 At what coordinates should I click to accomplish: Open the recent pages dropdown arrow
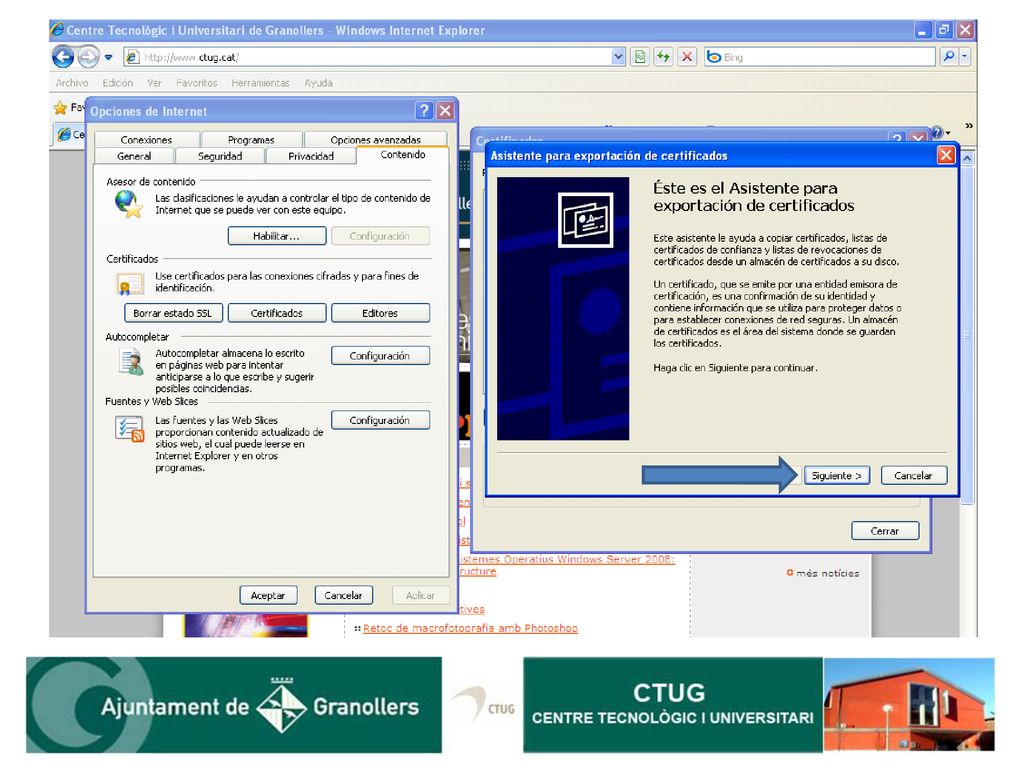point(108,57)
